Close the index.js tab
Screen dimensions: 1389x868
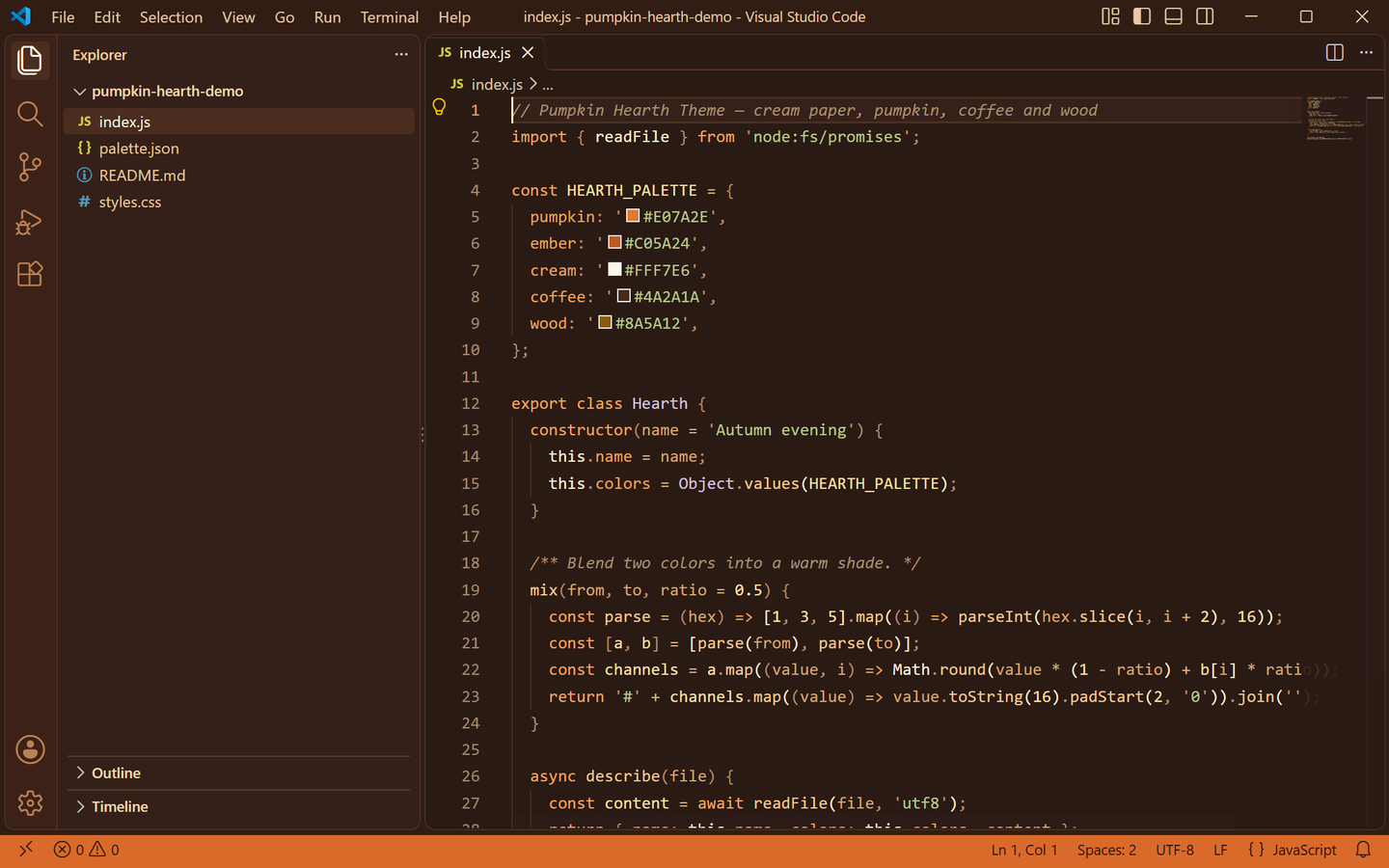tap(528, 53)
